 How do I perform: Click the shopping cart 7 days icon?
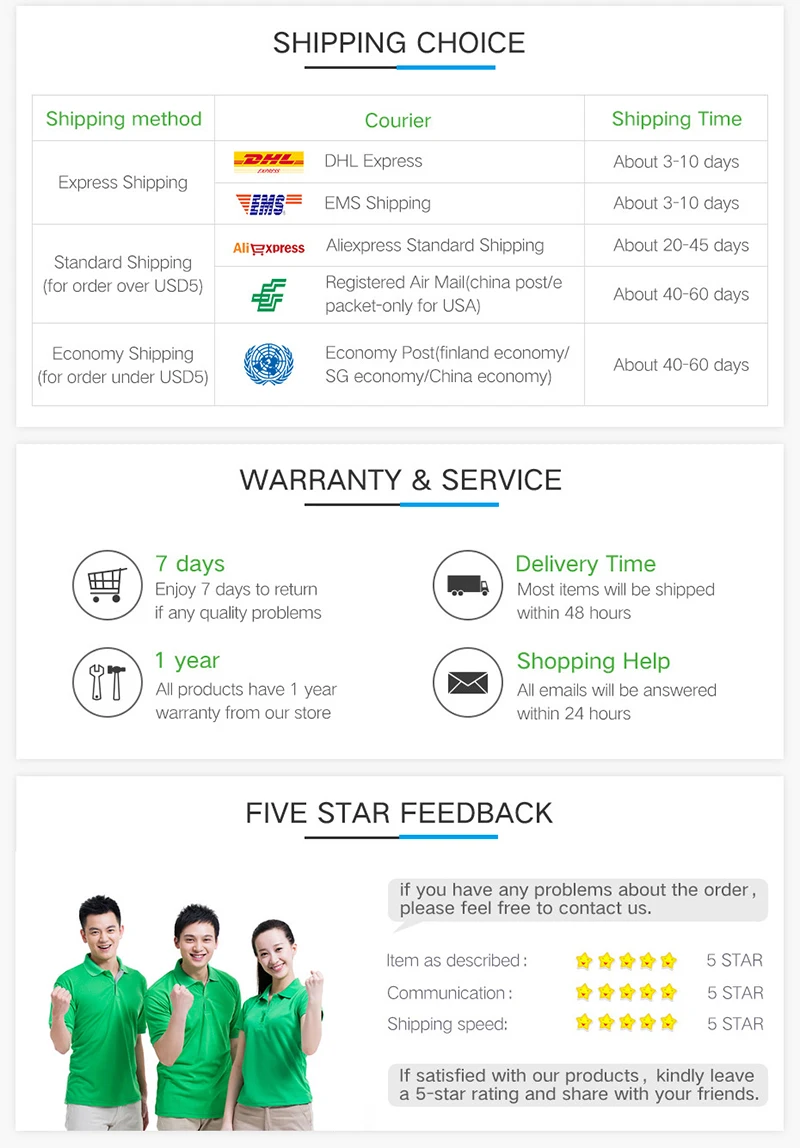tap(108, 585)
